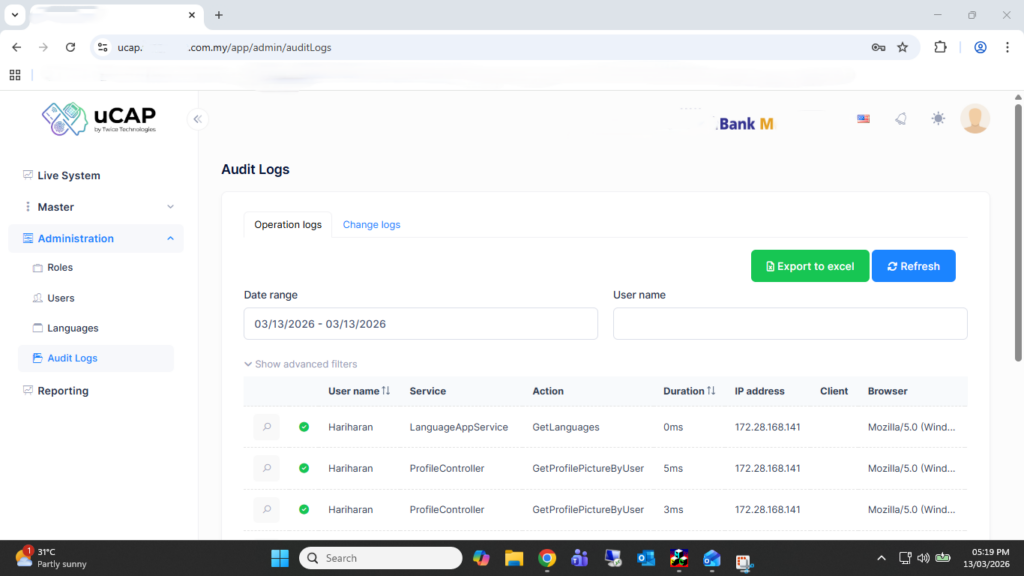Sort by the Duration column
1024x576 pixels.
(x=689, y=391)
